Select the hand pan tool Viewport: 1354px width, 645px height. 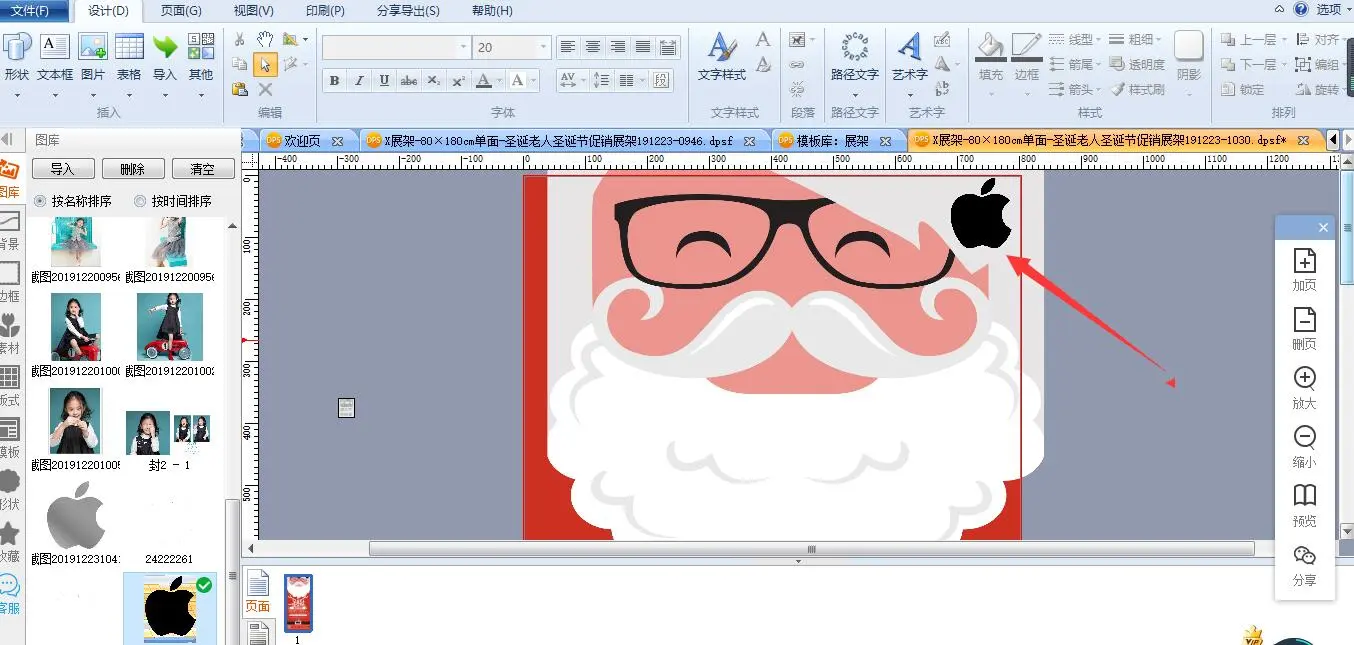tap(265, 39)
